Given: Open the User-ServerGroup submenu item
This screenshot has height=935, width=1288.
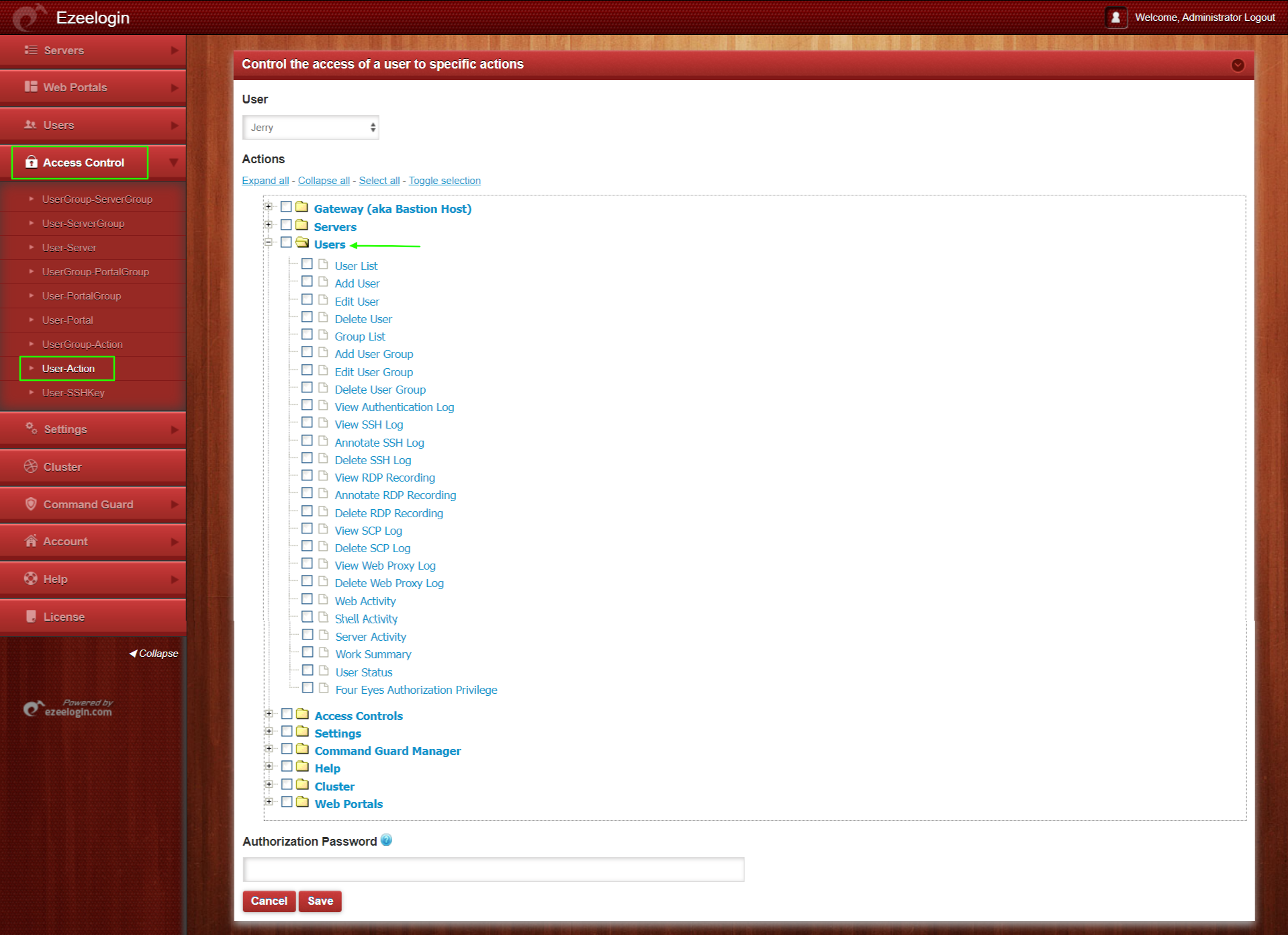Looking at the screenshot, I should [x=83, y=224].
